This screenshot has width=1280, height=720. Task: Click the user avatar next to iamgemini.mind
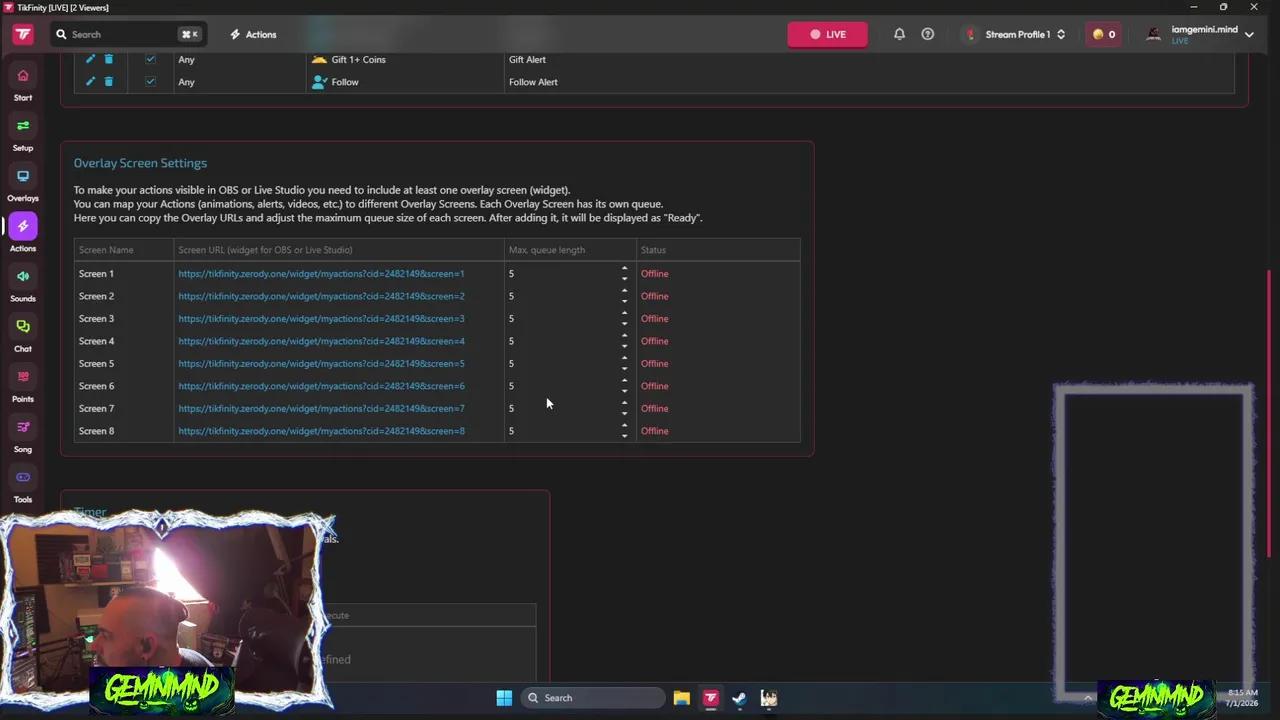tap(1154, 34)
